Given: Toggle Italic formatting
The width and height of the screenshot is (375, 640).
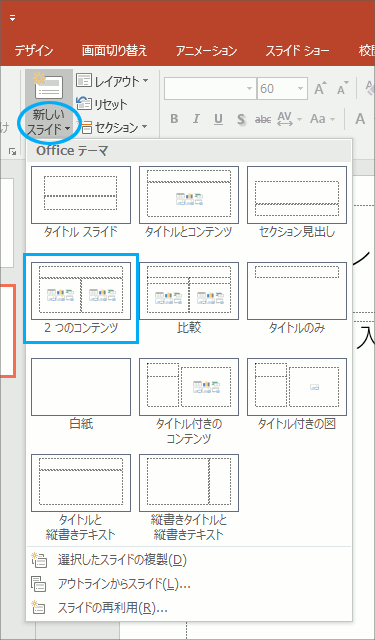Looking at the screenshot, I should click(196, 119).
